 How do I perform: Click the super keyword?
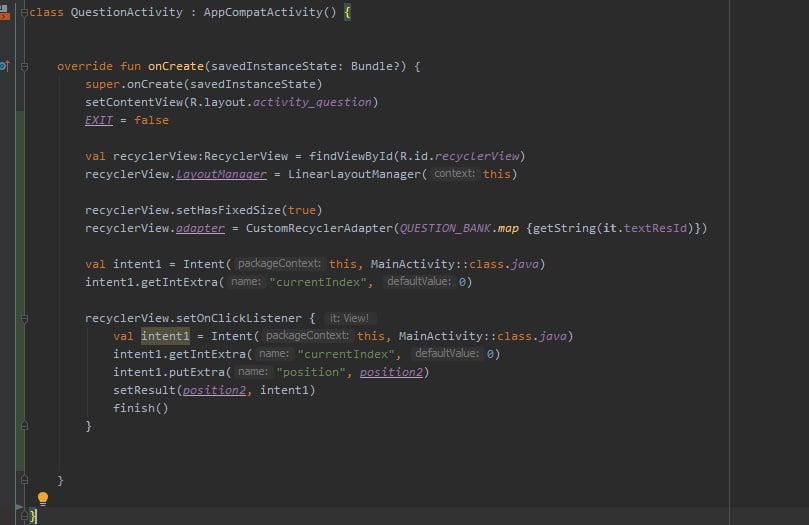[102, 84]
